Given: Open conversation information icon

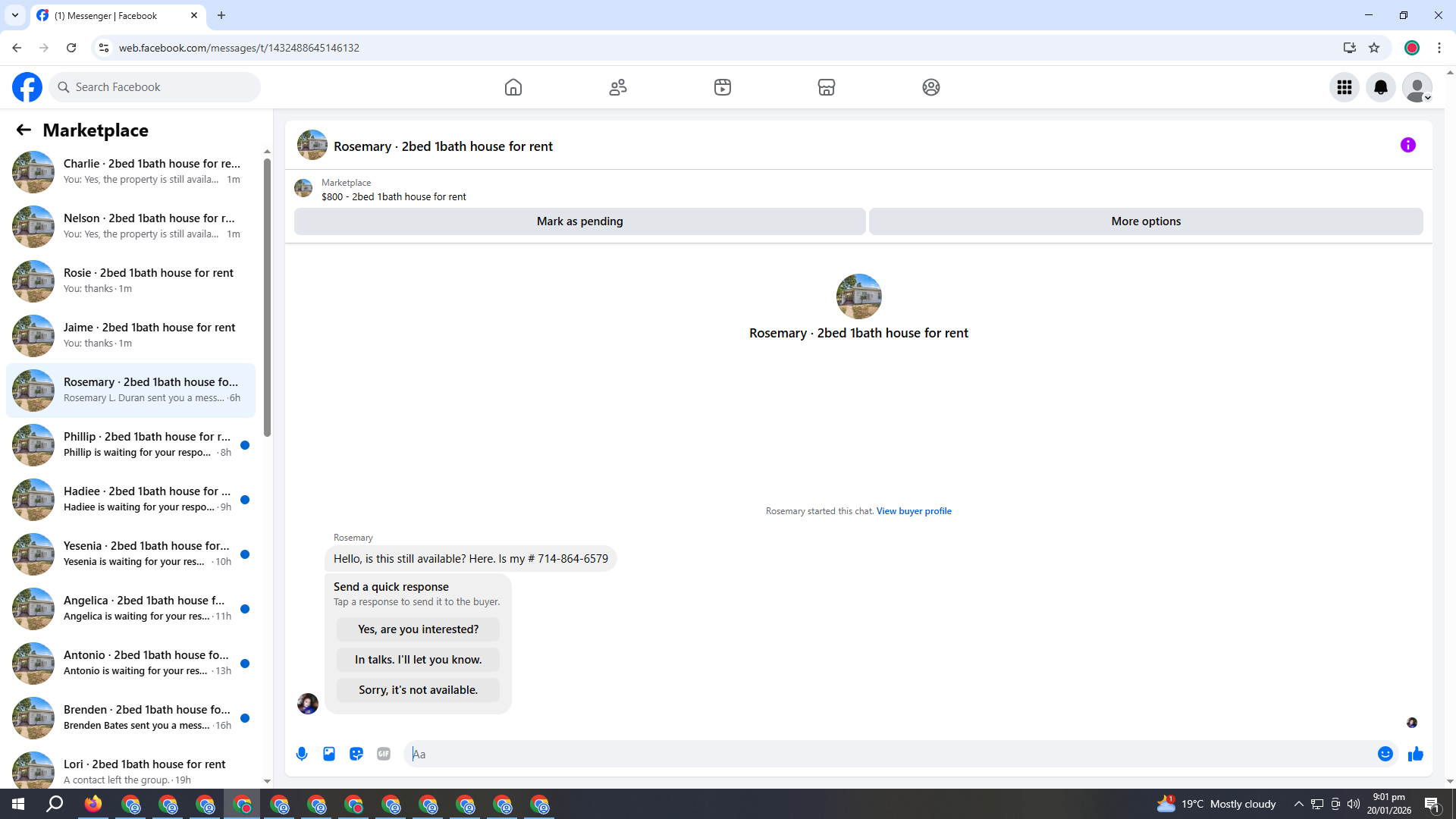Looking at the screenshot, I should (1408, 145).
